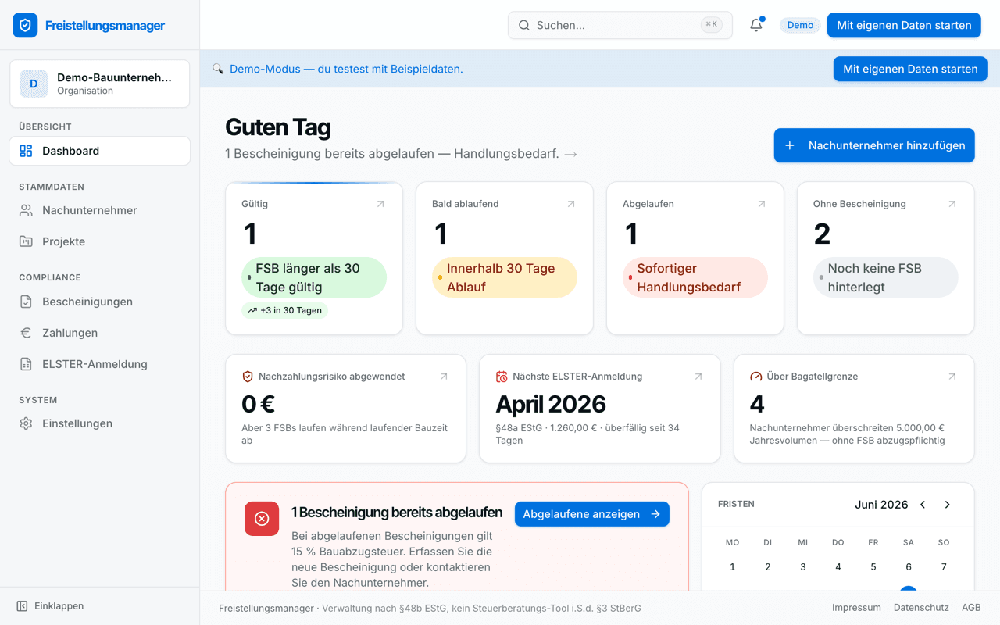The width and height of the screenshot is (1000, 625).
Task: Open Nachunternehmer in the sidebar
Action: click(99, 210)
